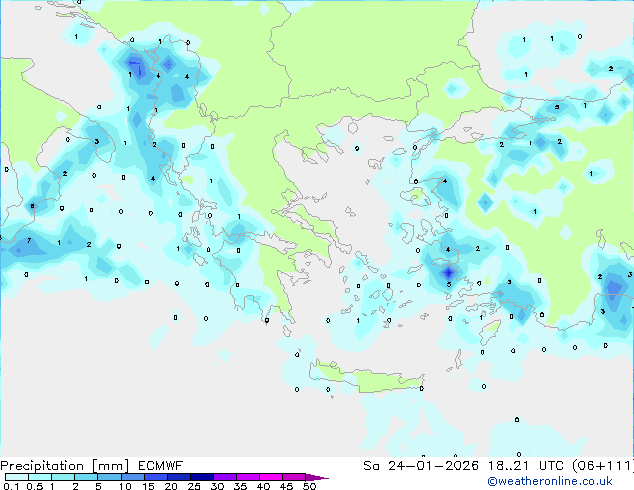Select the 25 to 30 mm dark blue swatch
The image size is (634, 490).
click(x=202, y=477)
